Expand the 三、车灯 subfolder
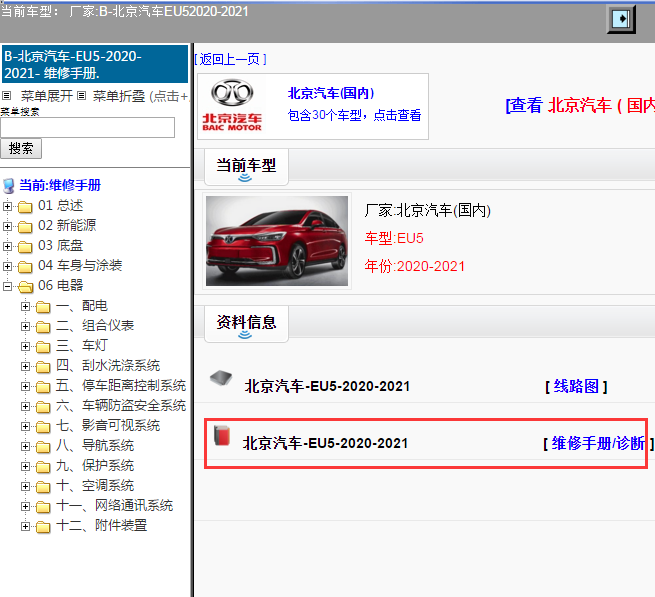 click(x=25, y=346)
